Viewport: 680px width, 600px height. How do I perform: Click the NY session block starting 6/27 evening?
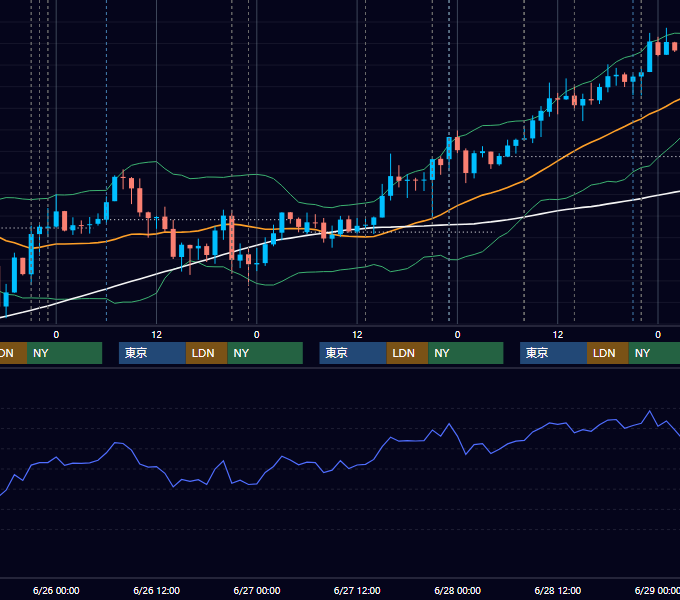pyautogui.click(x=466, y=353)
